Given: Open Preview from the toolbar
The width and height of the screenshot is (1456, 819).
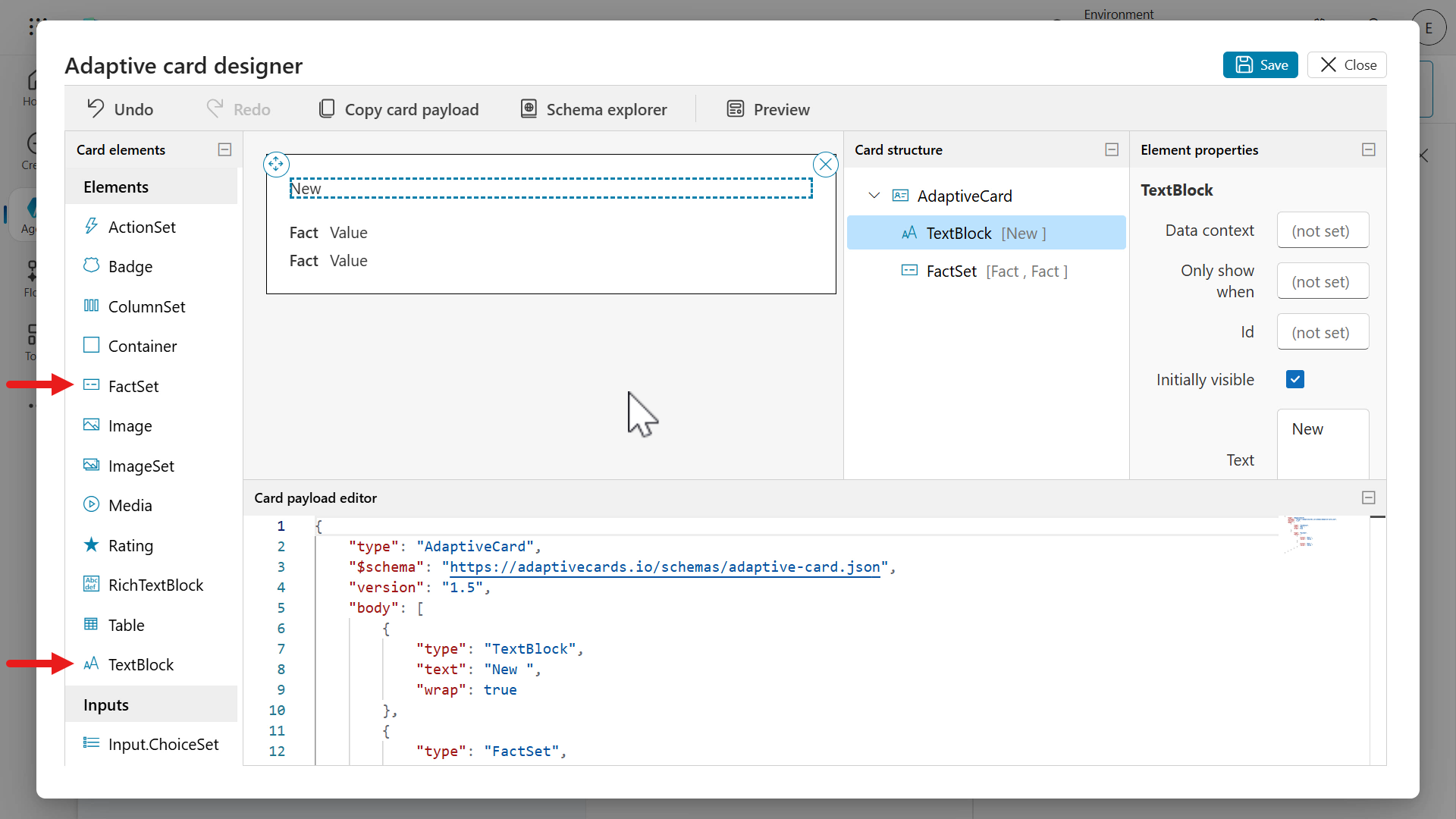Looking at the screenshot, I should 768,109.
